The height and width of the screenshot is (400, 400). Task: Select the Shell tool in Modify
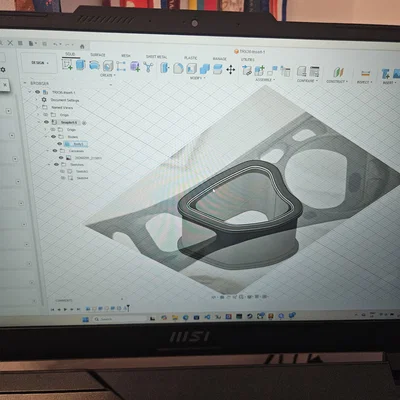point(191,69)
